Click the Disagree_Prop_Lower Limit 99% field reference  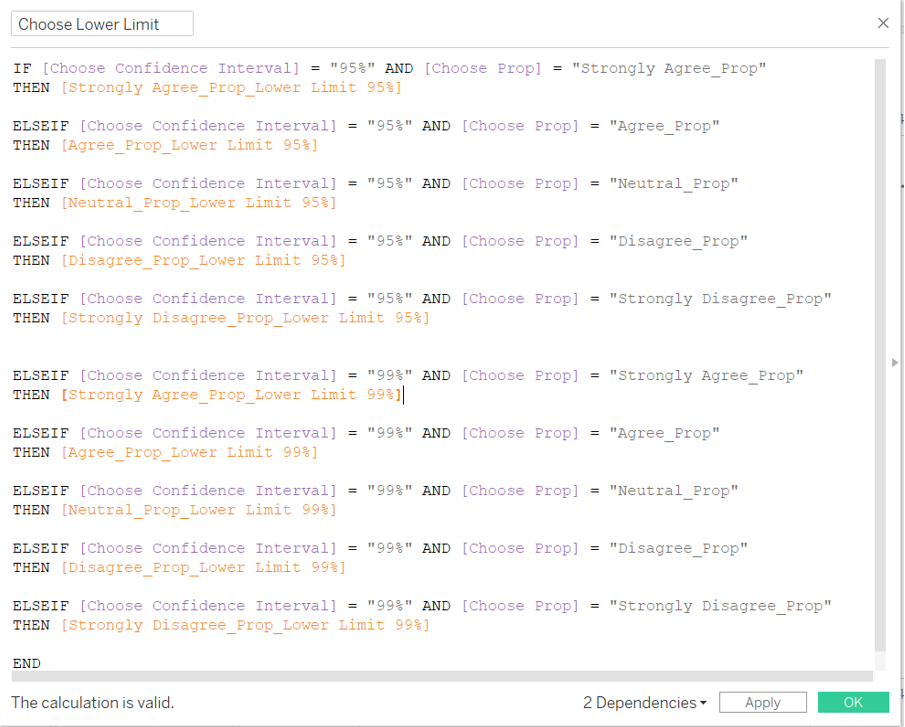coord(203,568)
